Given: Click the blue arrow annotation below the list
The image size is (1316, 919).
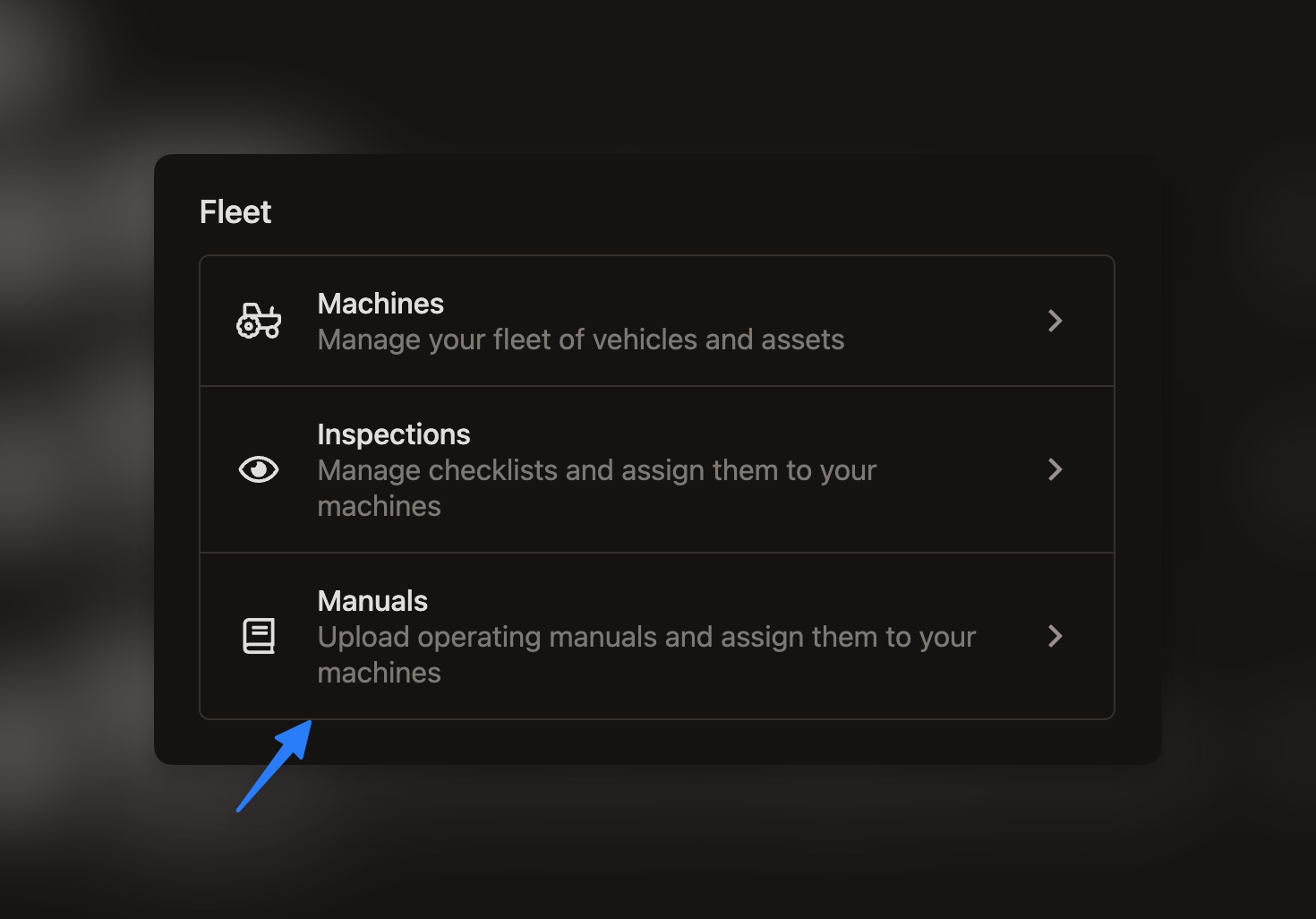Looking at the screenshot, I should point(274,766).
